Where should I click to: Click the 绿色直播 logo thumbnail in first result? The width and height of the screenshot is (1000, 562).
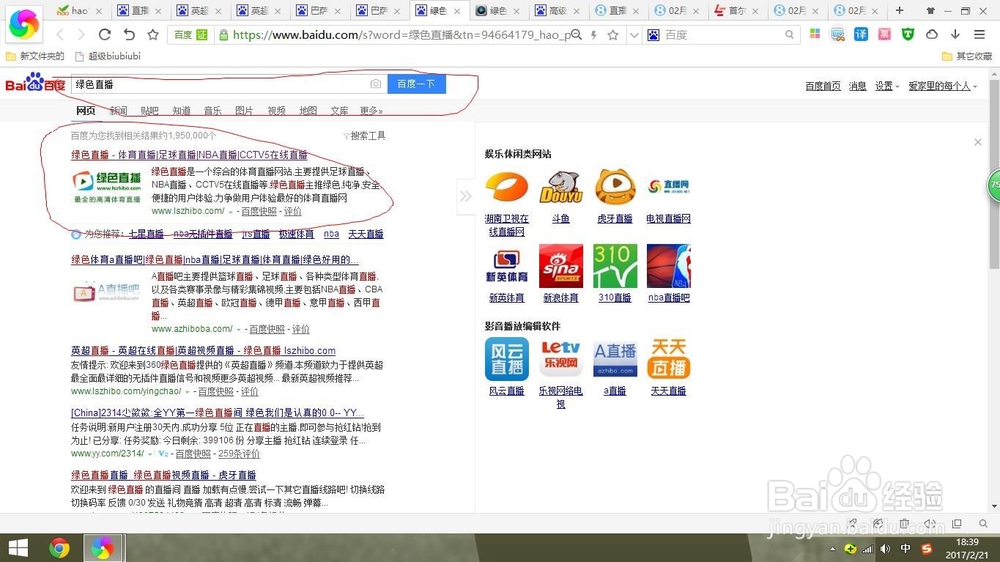coord(107,187)
